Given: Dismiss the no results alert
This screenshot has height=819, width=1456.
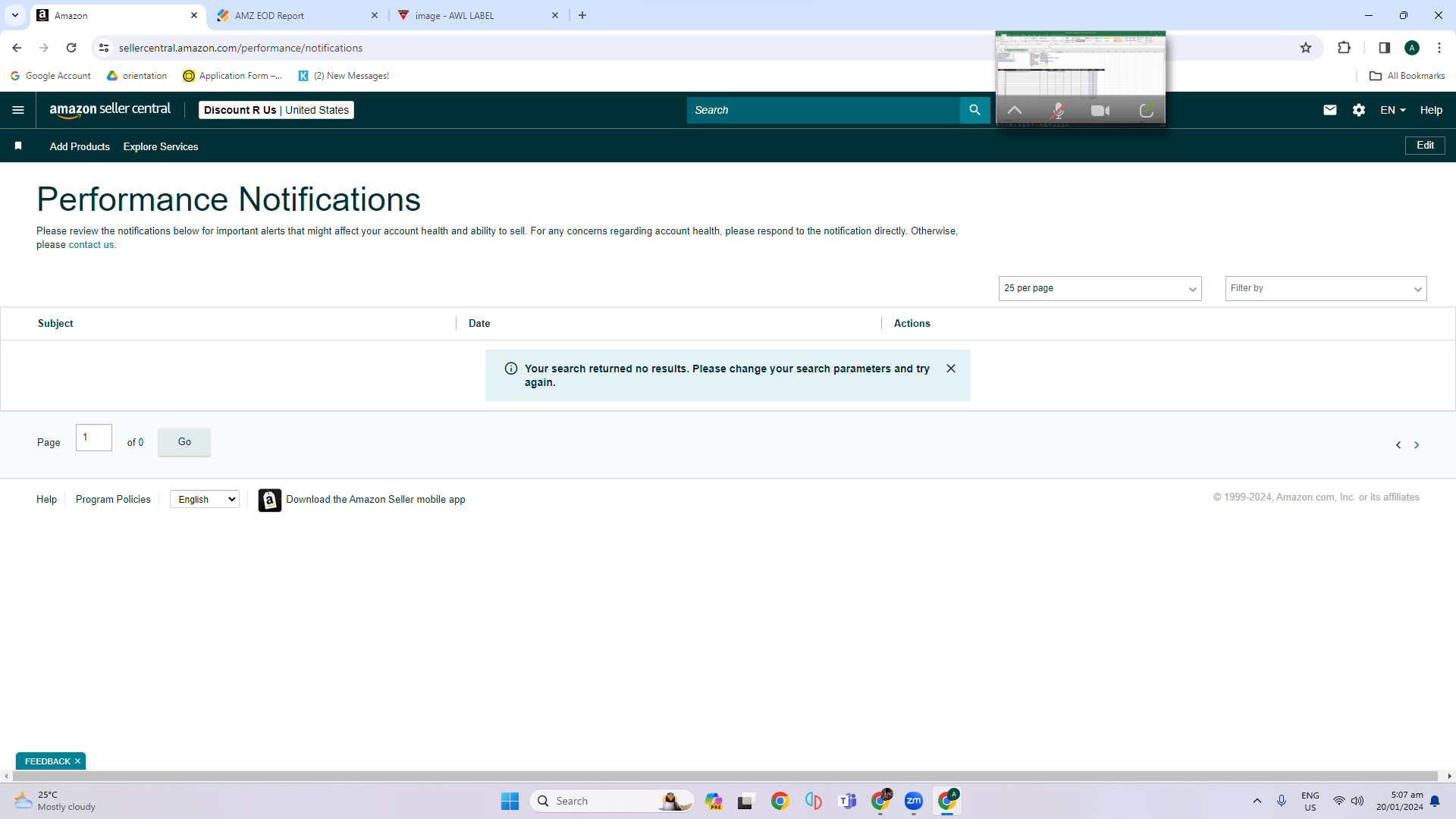Looking at the screenshot, I should 951,369.
